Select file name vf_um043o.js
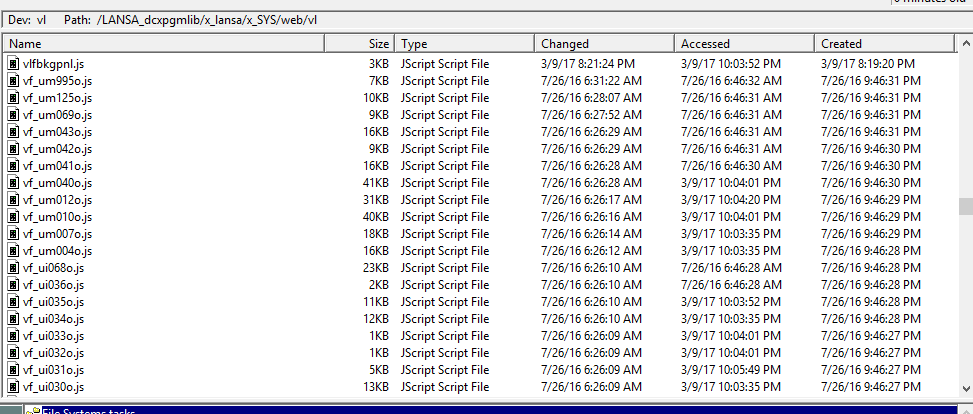Viewport: 973px width, 414px height. pos(57,132)
